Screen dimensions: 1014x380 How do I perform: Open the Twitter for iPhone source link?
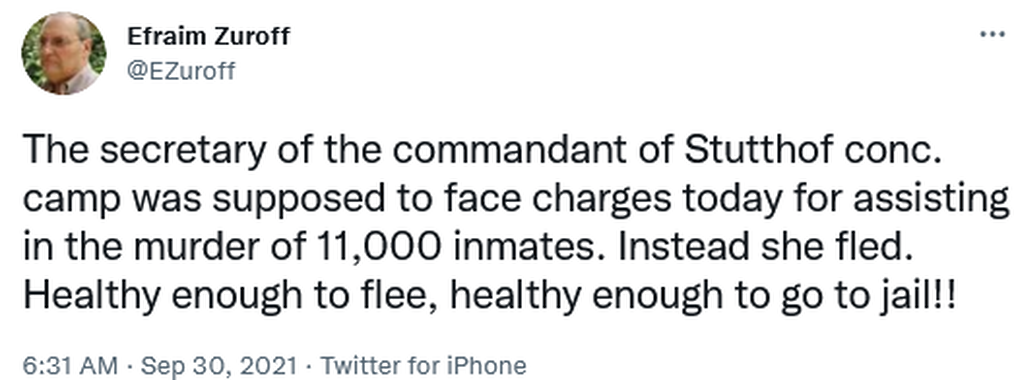coord(424,366)
